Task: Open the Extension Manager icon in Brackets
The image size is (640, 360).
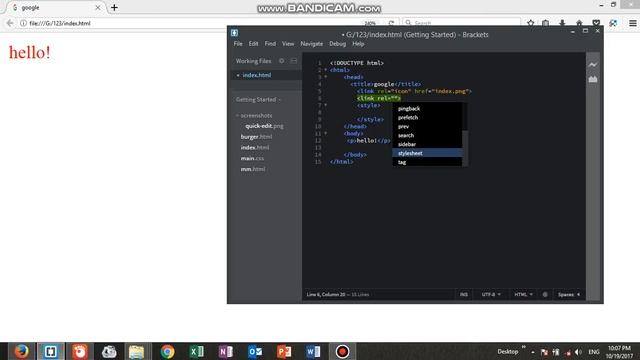Action: (593, 79)
